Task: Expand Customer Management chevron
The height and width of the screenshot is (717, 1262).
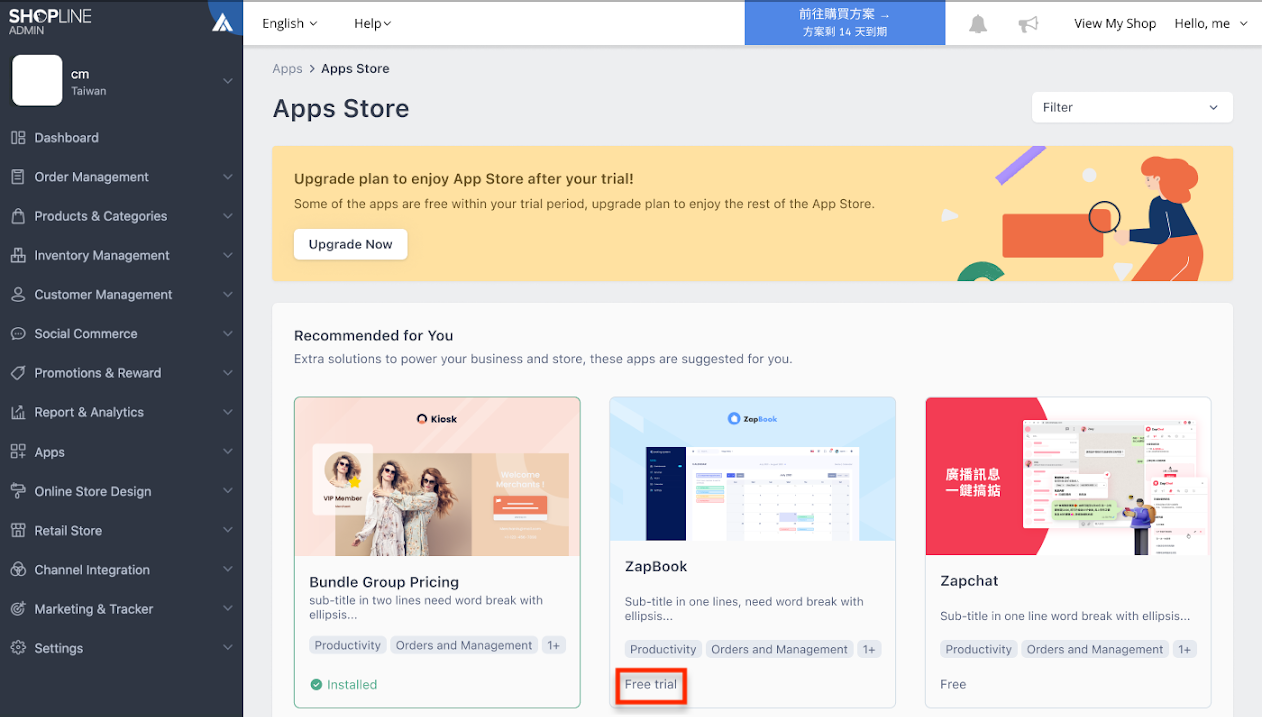Action: [x=228, y=295]
